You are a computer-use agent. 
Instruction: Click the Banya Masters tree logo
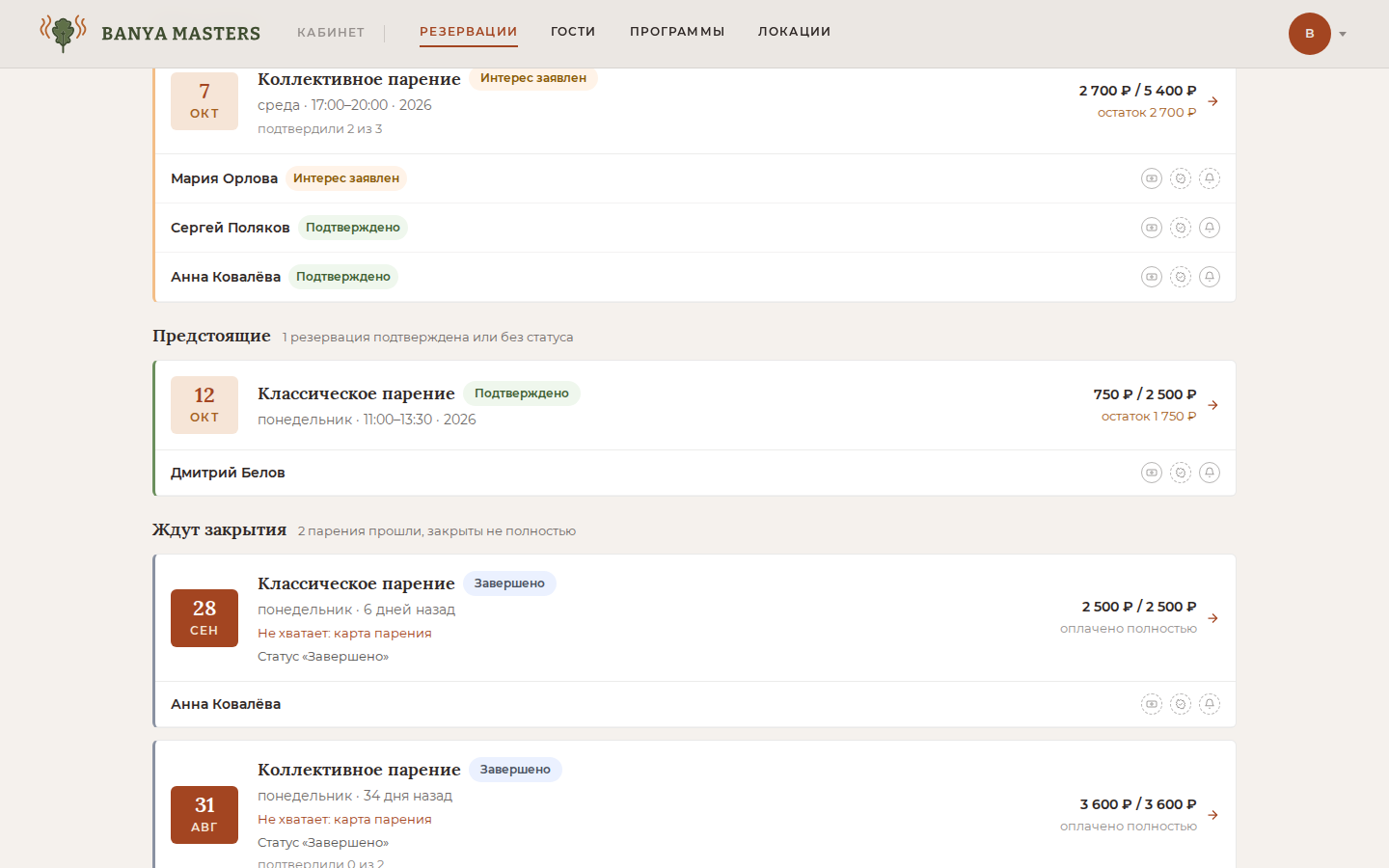(63, 33)
